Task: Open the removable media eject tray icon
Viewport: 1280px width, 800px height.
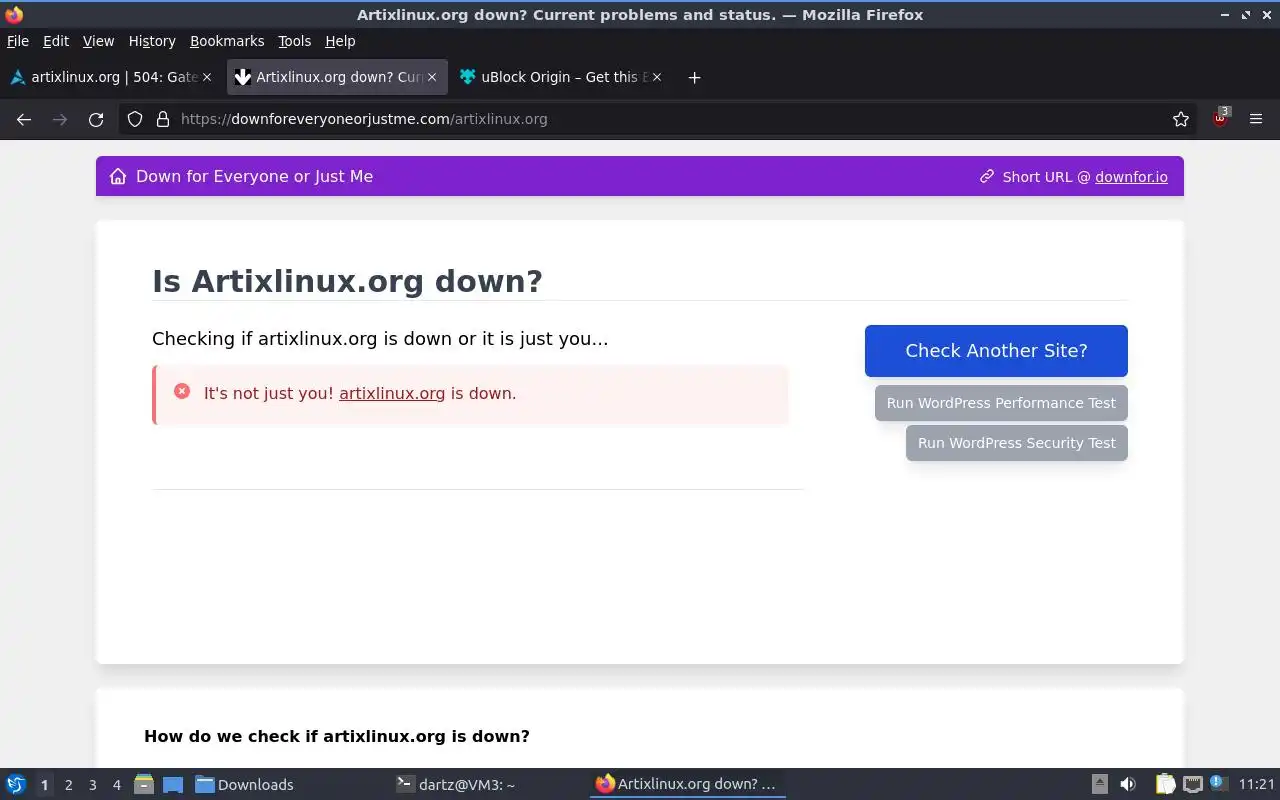Action: [1100, 784]
